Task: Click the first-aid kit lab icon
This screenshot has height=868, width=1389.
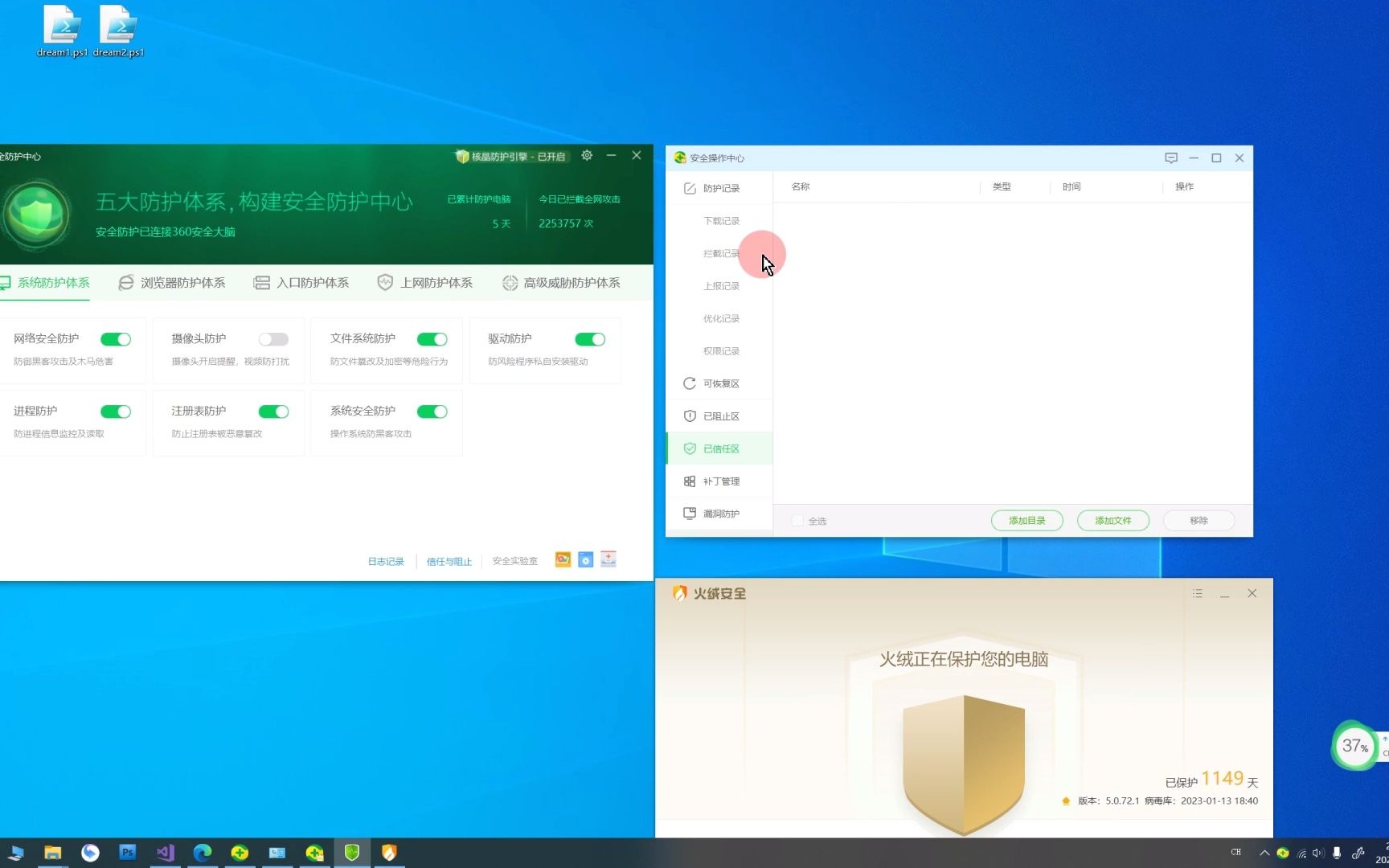Action: click(608, 559)
